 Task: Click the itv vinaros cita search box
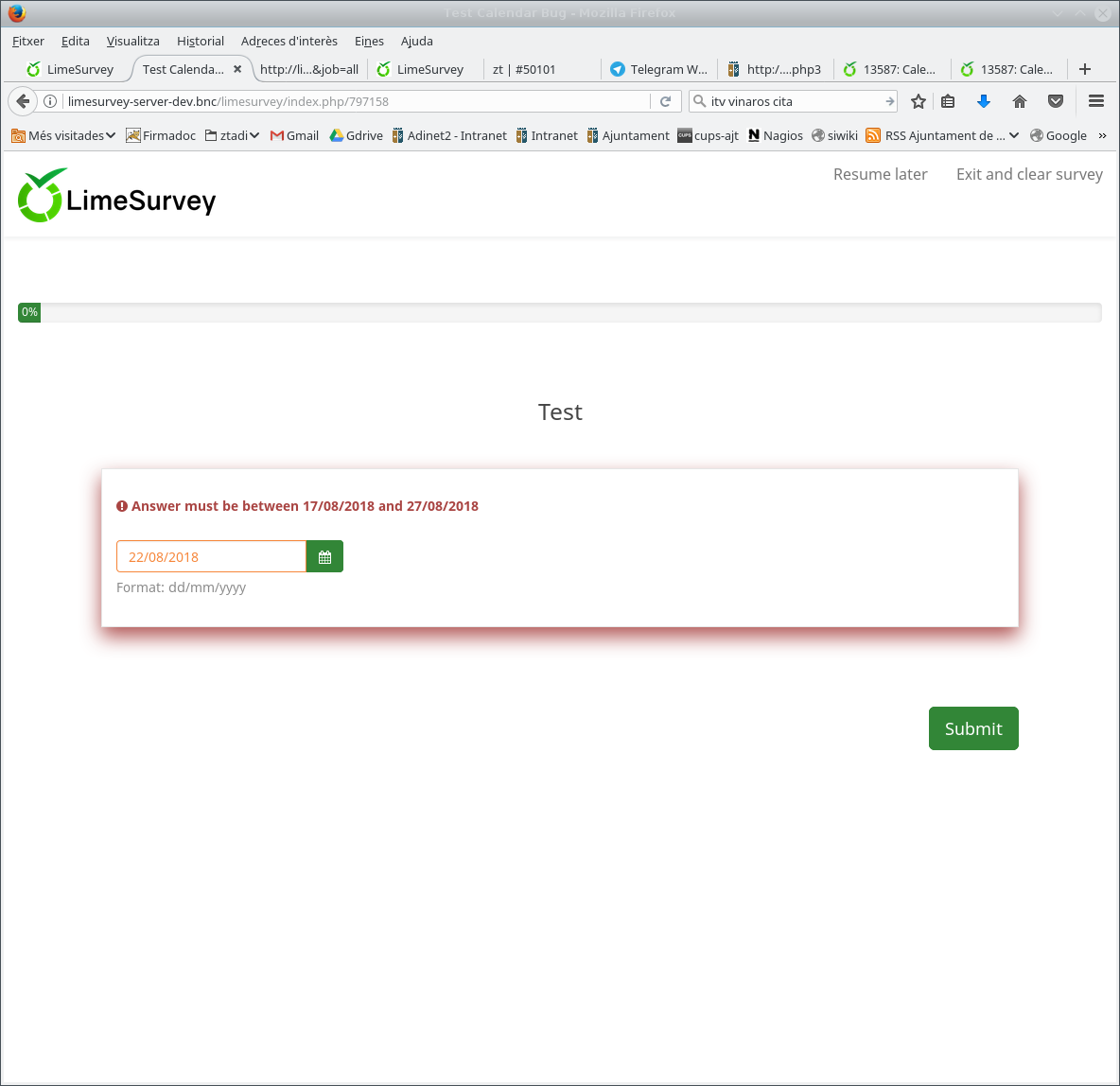[795, 101]
